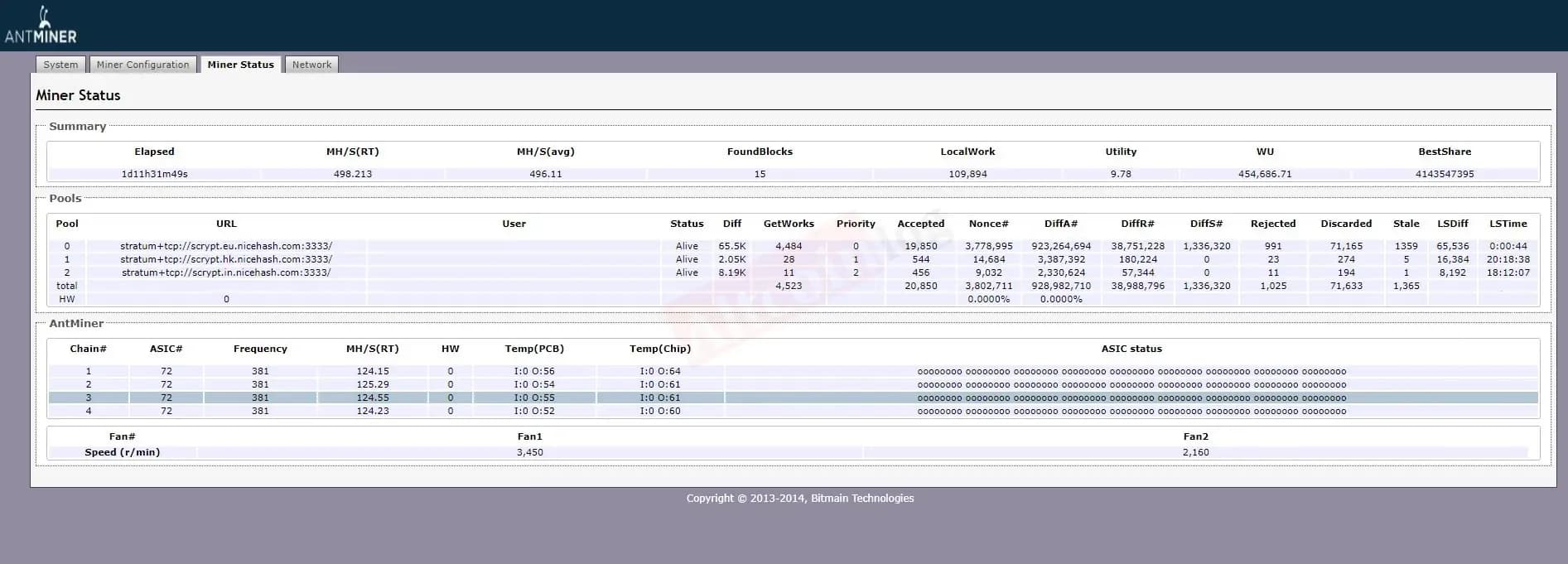
Task: Click chain 1 PCB temperature I:0 O:56
Action: coord(534,371)
